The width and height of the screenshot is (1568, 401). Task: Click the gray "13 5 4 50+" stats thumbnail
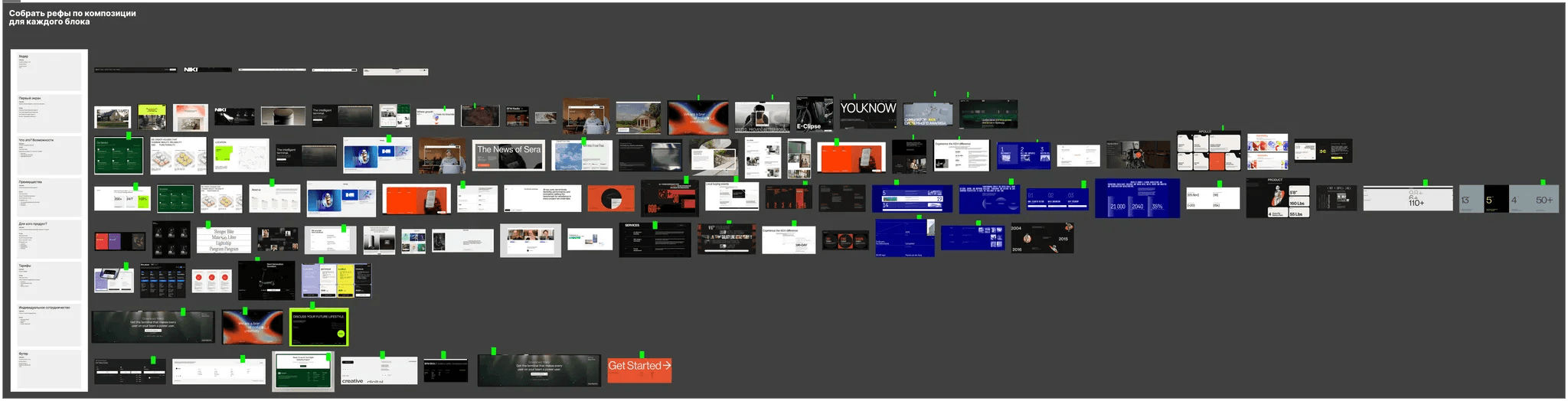point(1508,199)
